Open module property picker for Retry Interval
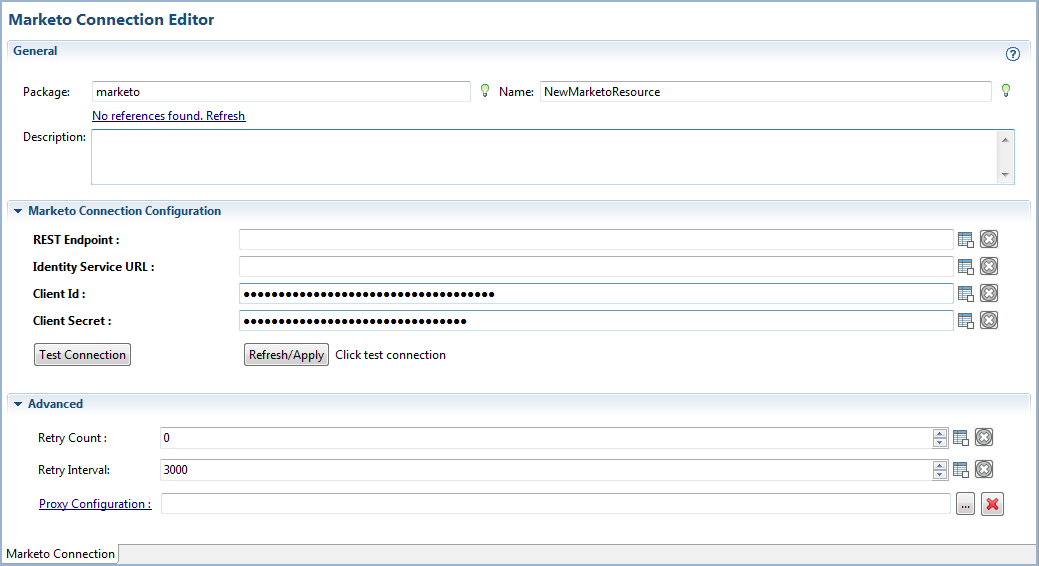Viewport: 1039px width, 566px height. coord(961,470)
